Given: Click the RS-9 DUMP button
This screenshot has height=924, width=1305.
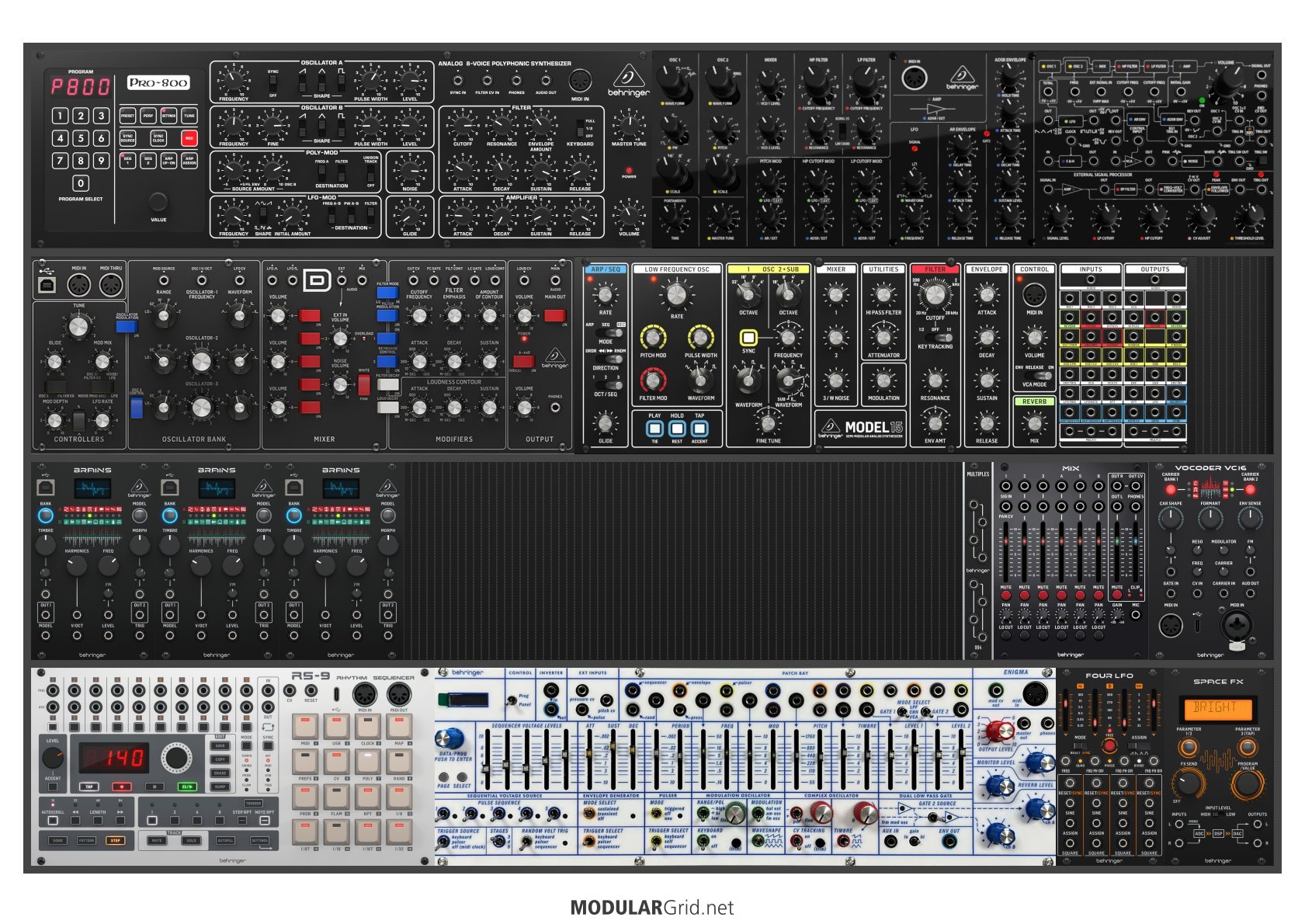Looking at the screenshot, I should tap(220, 787).
